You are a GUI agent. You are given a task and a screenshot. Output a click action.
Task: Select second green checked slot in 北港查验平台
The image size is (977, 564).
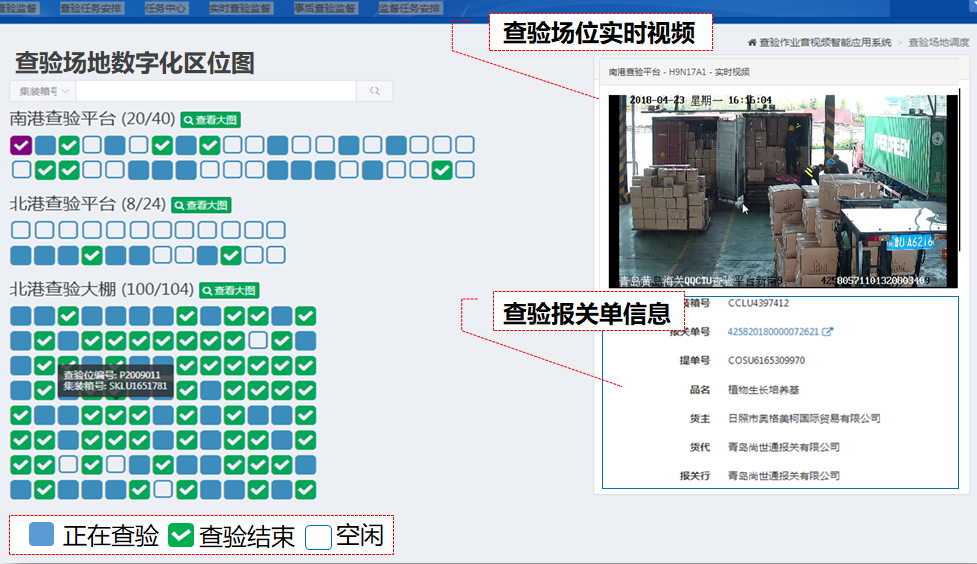coord(231,255)
